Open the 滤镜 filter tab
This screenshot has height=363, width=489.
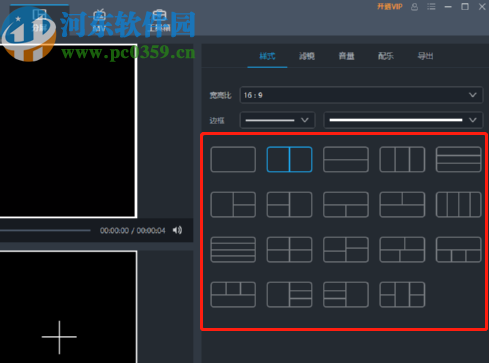[307, 56]
